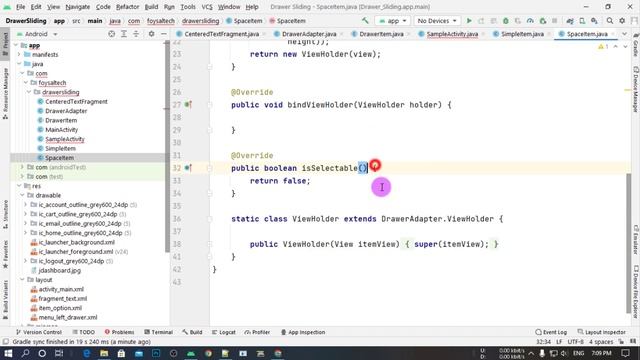This screenshot has height=360, width=640.
Task: Click the Project panel vertical scrollbar
Action: (x=167, y=147)
